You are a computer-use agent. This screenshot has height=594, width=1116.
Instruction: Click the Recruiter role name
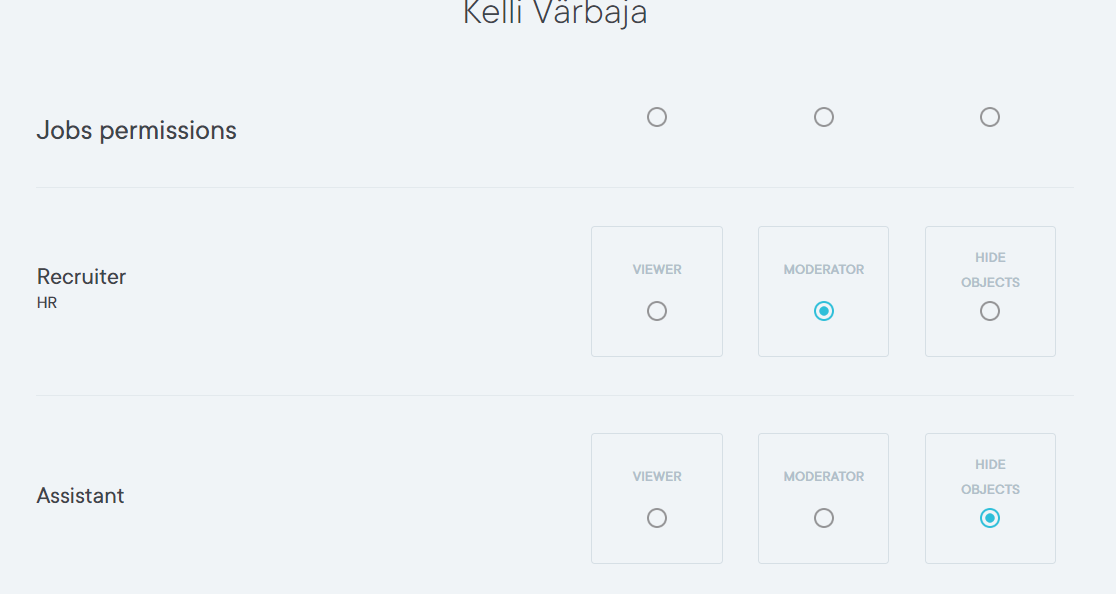click(81, 277)
